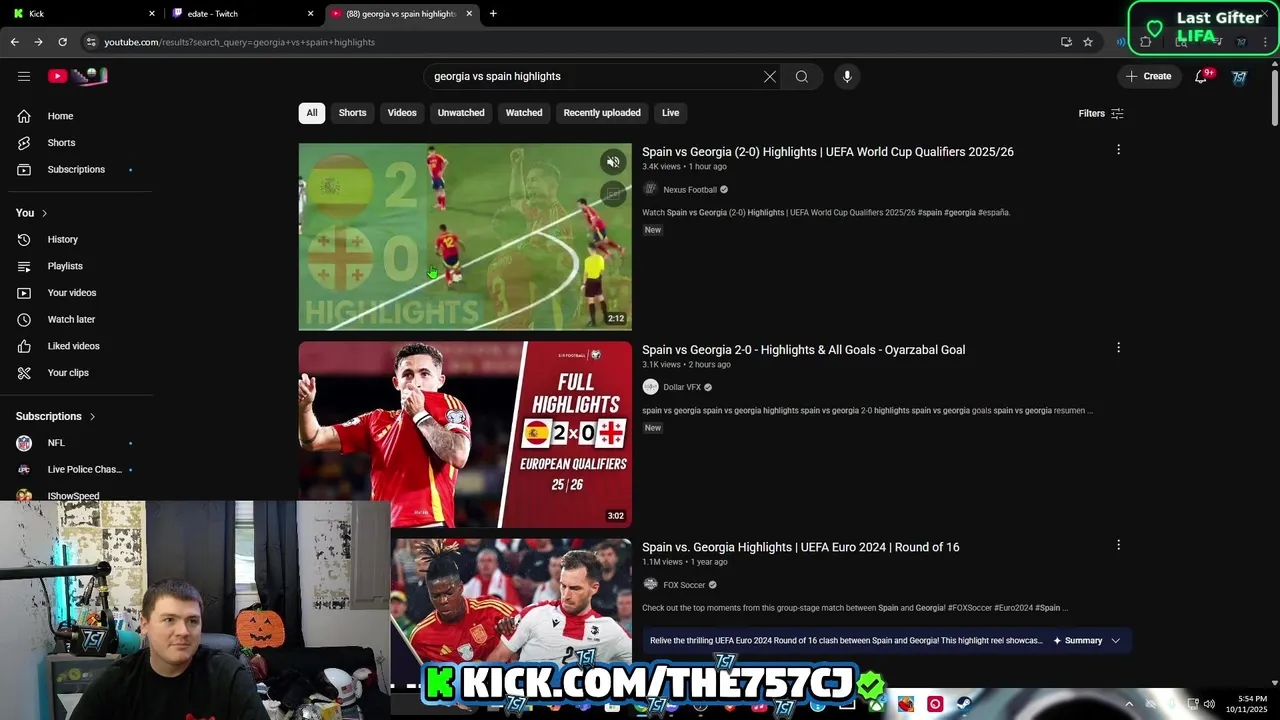This screenshot has height=720, width=1280.
Task: Go back with browser back arrow
Action: pos(14,42)
